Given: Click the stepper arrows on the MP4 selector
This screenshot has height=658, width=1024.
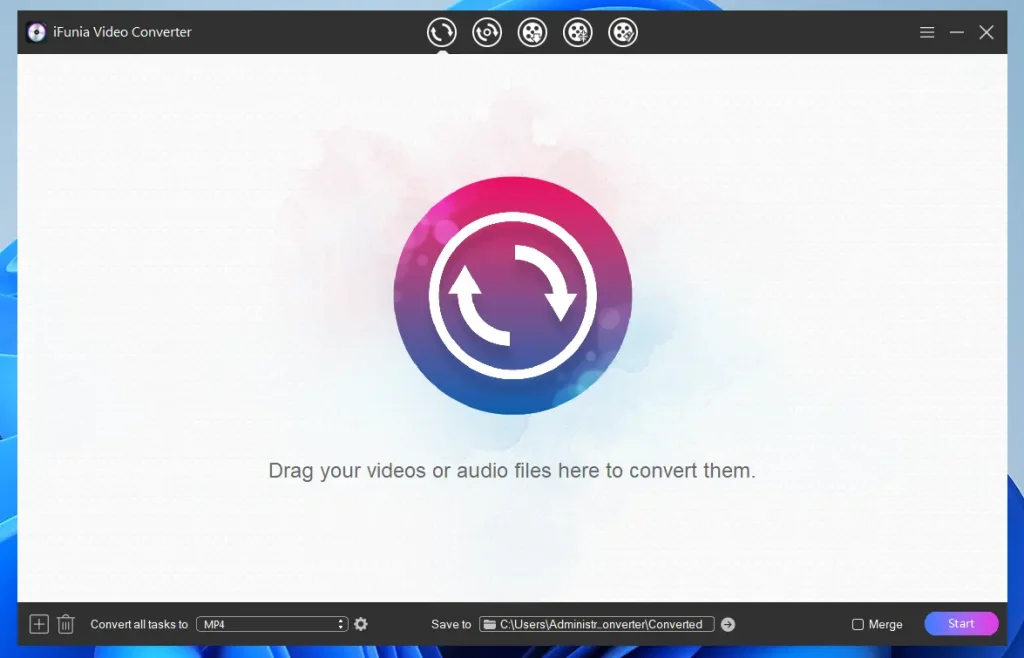Looking at the screenshot, I should pyautogui.click(x=342, y=623).
